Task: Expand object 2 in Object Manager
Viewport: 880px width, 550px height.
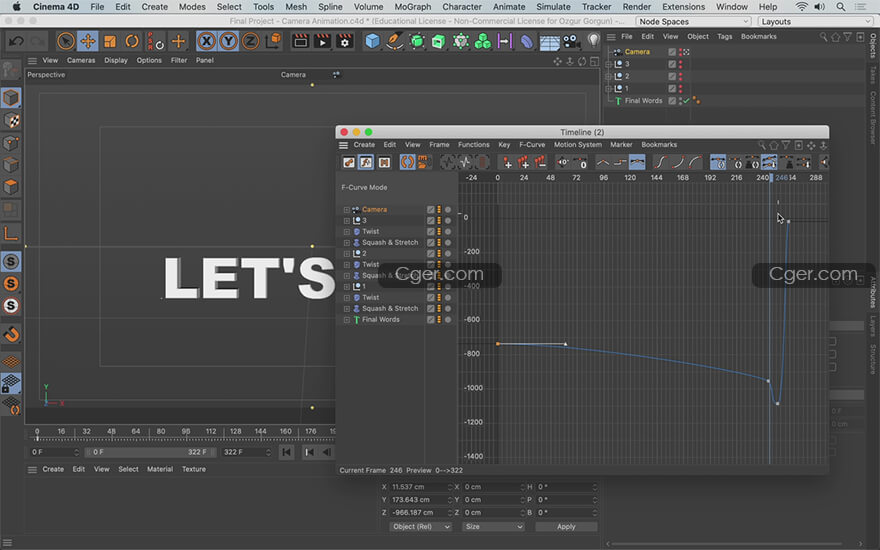Action: click(x=608, y=76)
